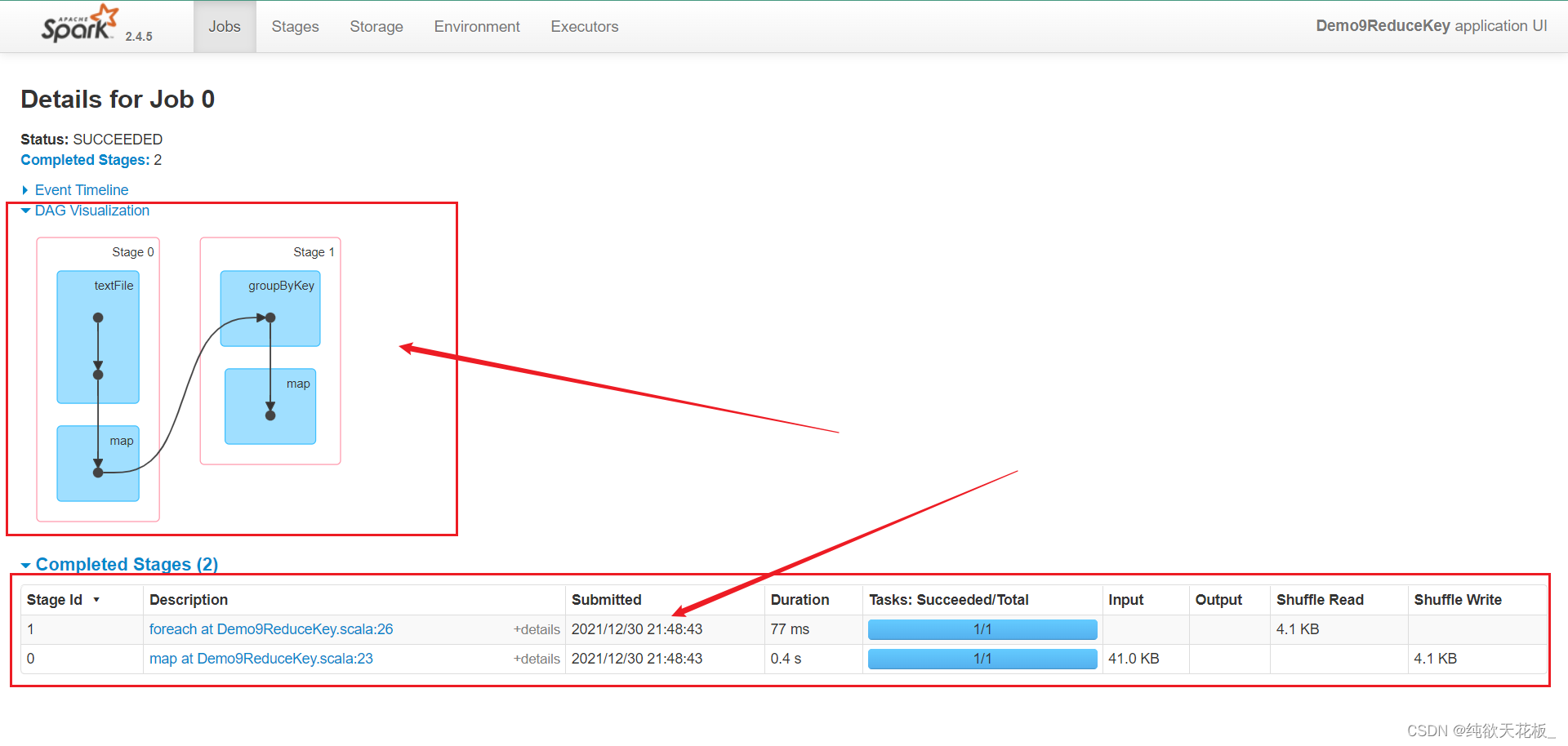Screen dimensions: 1568x746
Task: Open the Jobs tab
Action: point(225,26)
